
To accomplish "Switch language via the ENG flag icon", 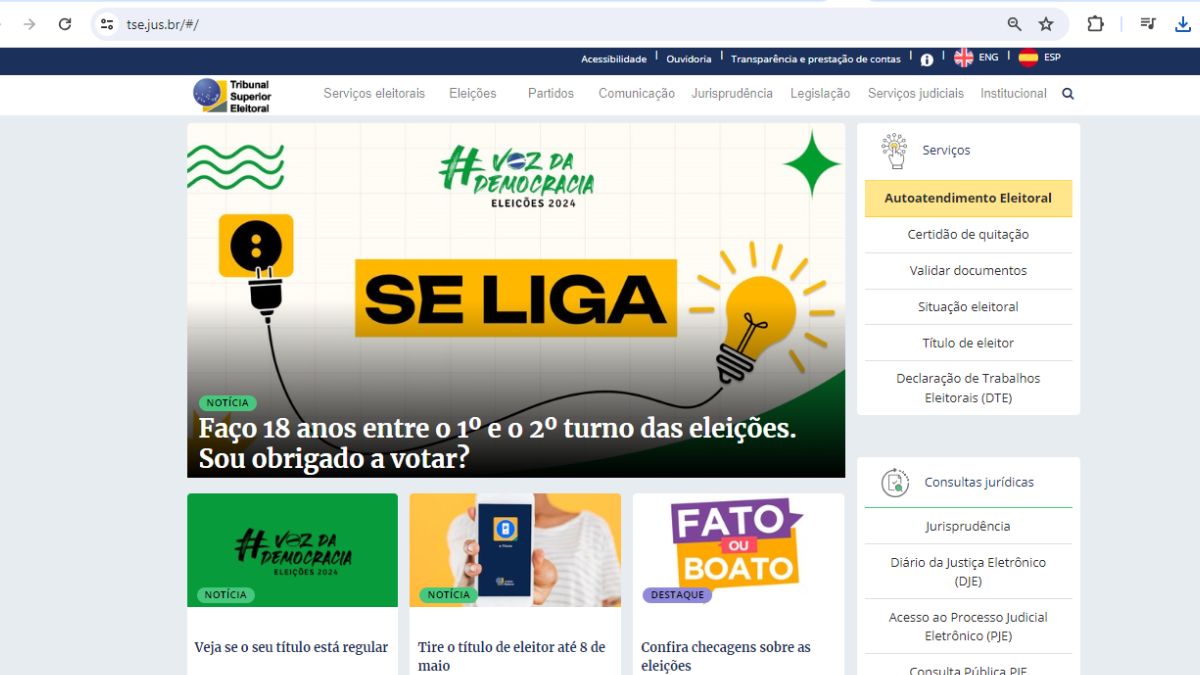I will point(964,58).
